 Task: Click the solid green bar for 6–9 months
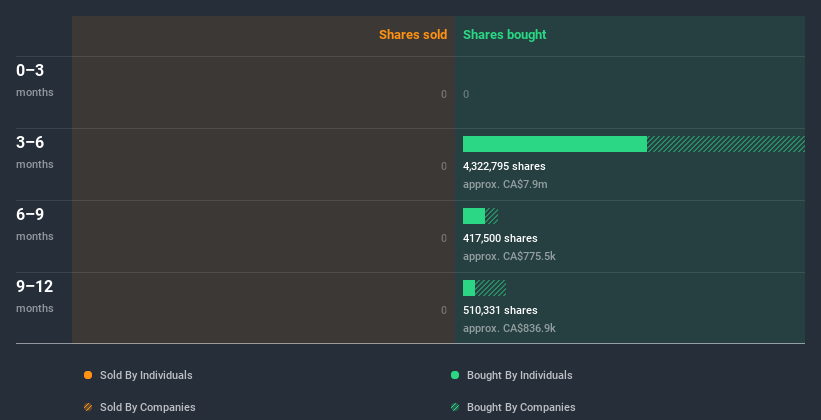tap(474, 216)
